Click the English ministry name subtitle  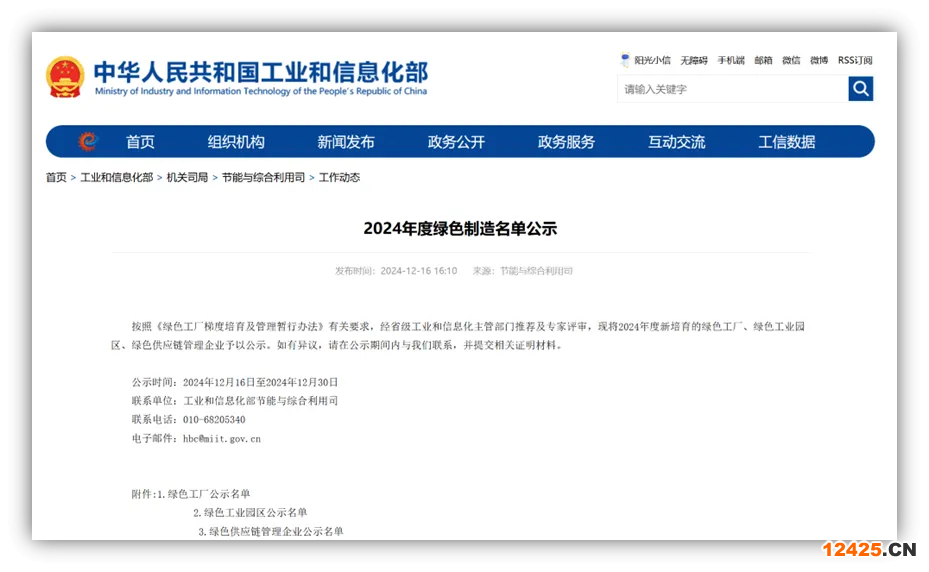(261, 91)
